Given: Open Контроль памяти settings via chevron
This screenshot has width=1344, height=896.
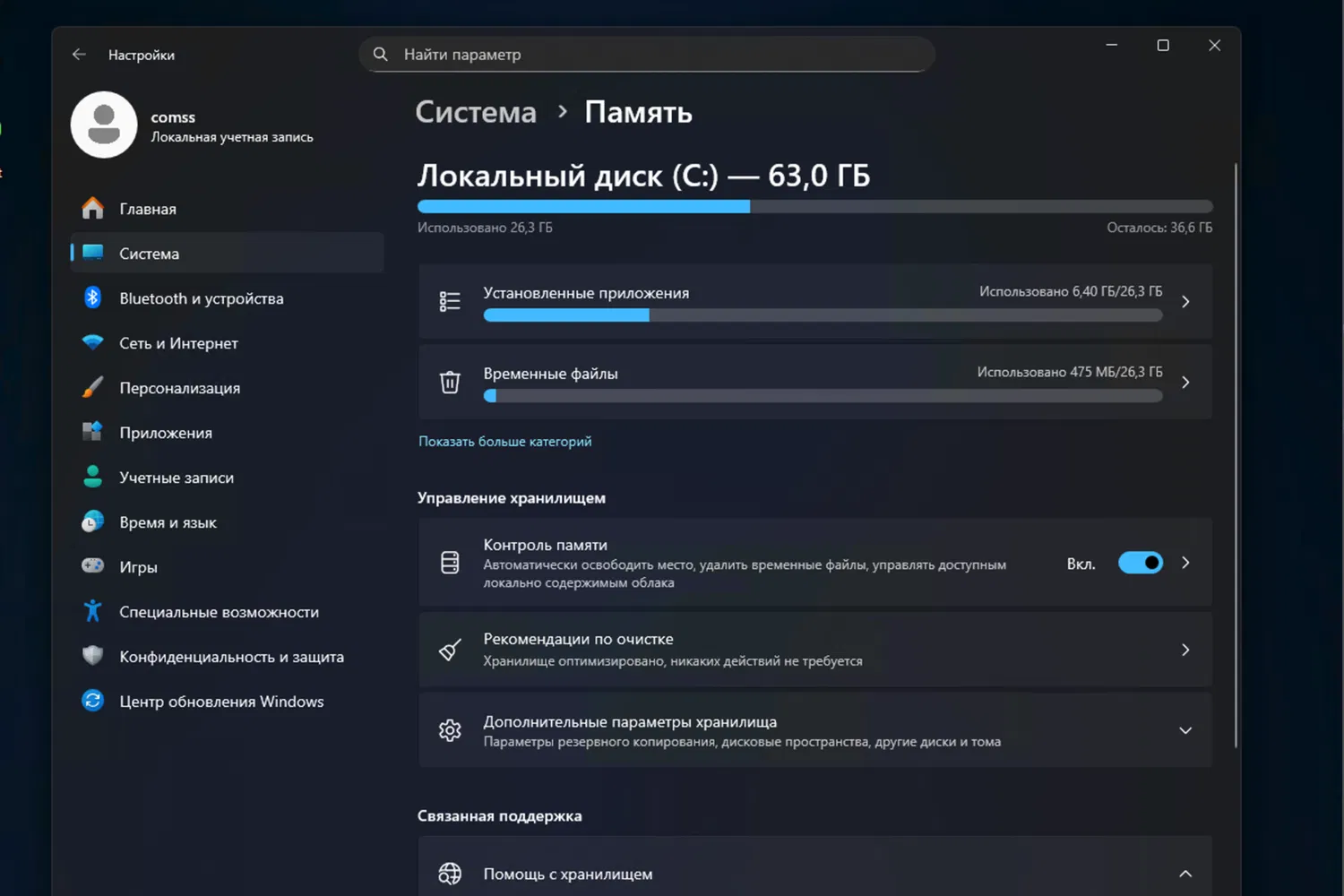Looking at the screenshot, I should click(x=1185, y=563).
